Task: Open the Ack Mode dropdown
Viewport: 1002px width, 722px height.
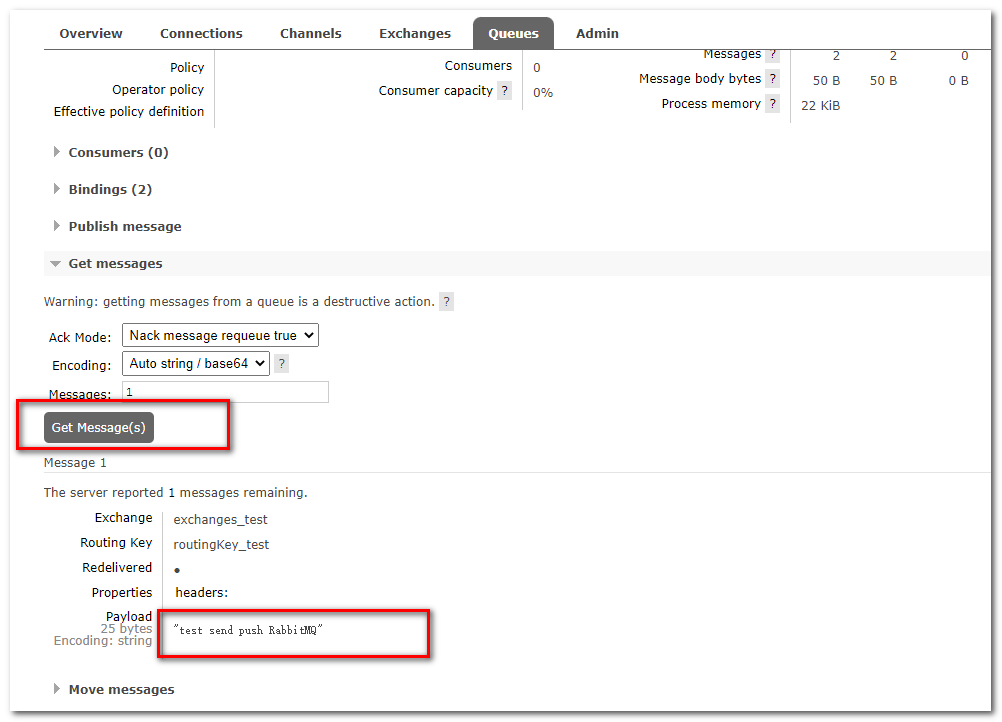Action: click(x=220, y=335)
